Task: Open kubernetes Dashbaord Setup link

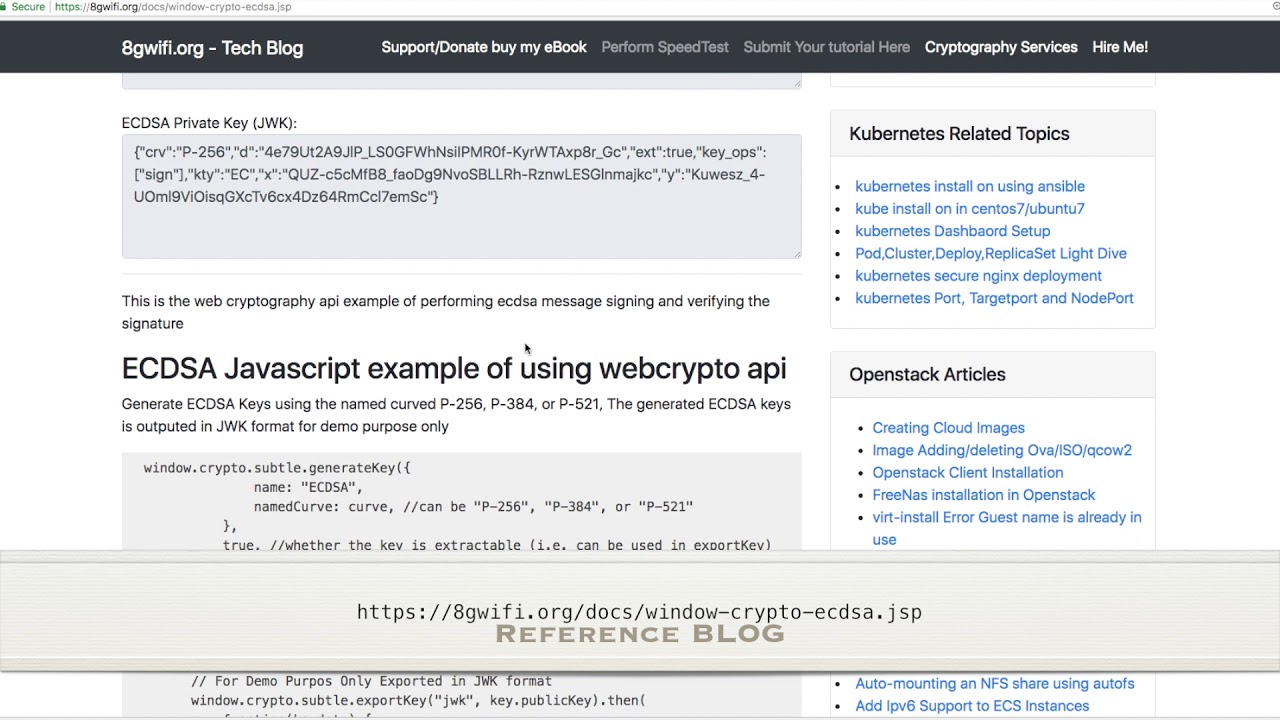Action: pos(952,231)
